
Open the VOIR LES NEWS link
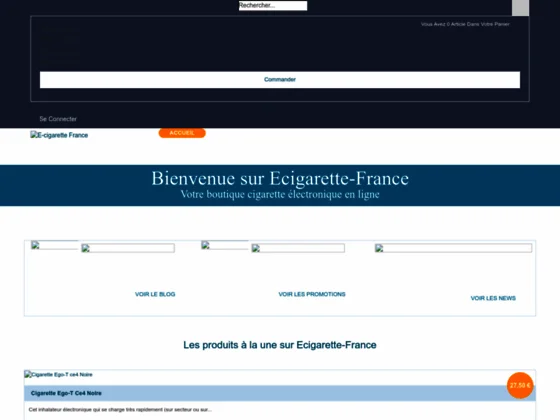click(x=493, y=298)
